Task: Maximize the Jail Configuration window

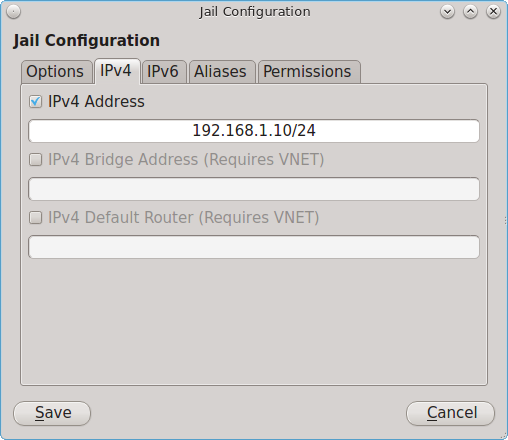Action: pos(470,12)
